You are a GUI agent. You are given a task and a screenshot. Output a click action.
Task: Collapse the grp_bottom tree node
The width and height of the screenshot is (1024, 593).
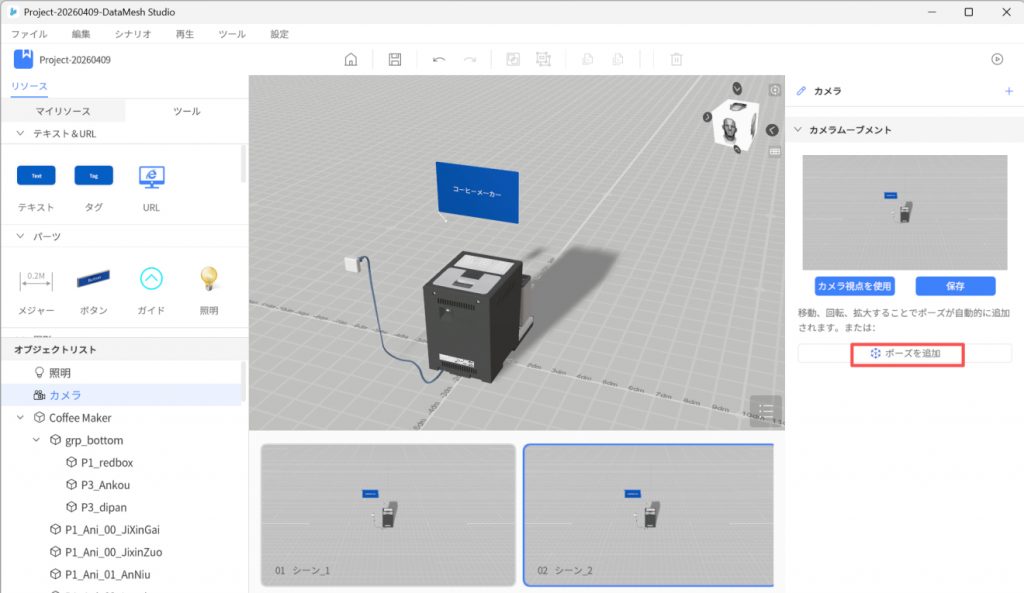pos(37,440)
